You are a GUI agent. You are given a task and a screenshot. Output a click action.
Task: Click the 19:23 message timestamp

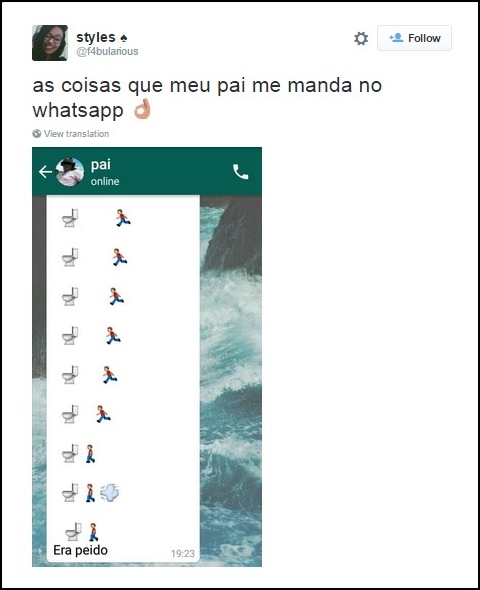183,554
